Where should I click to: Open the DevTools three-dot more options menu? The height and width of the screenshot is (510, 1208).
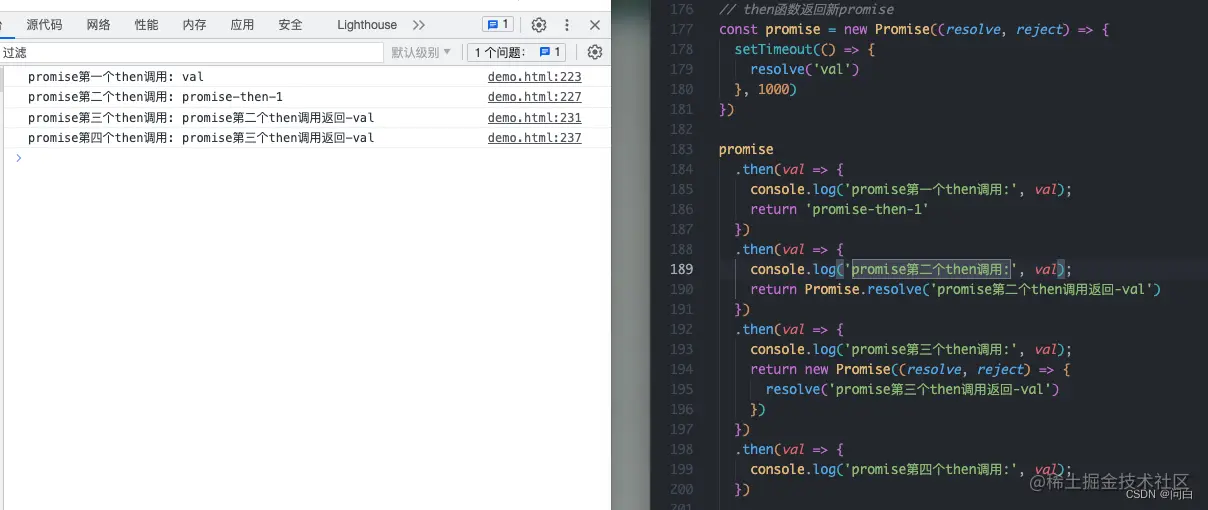(x=568, y=25)
